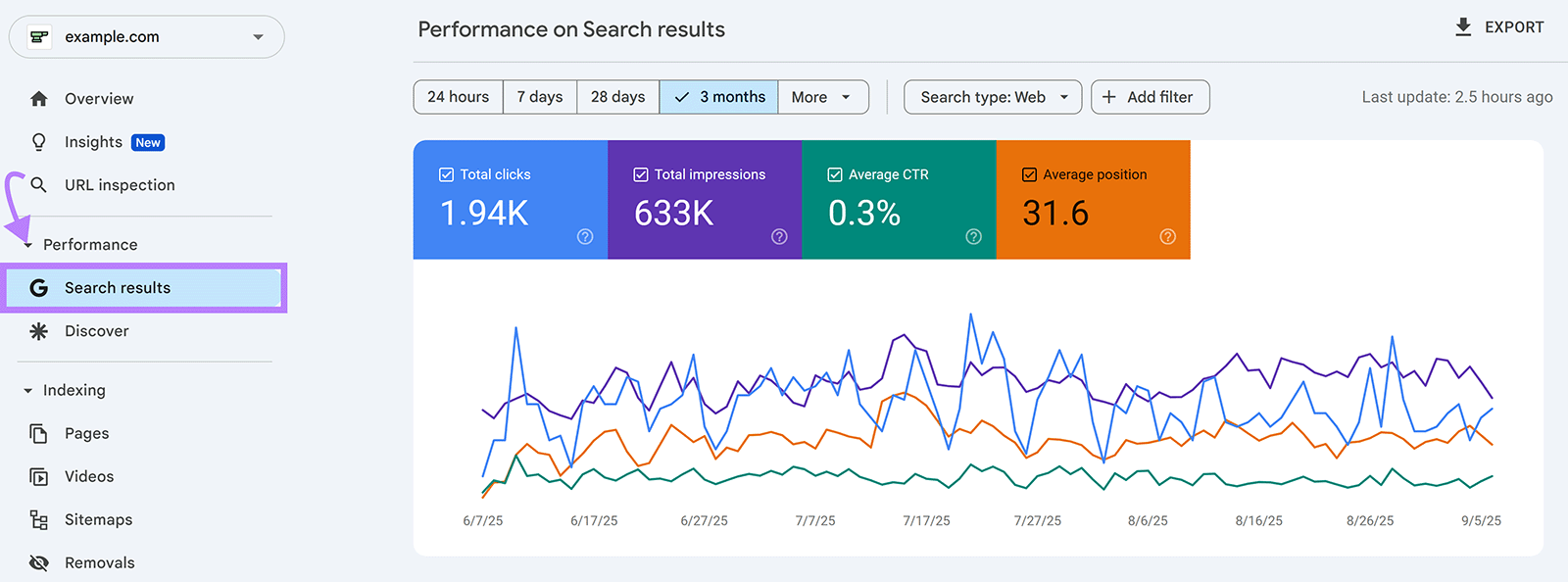This screenshot has width=1568, height=582.
Task: Expand the More date range dropdown
Action: [822, 97]
